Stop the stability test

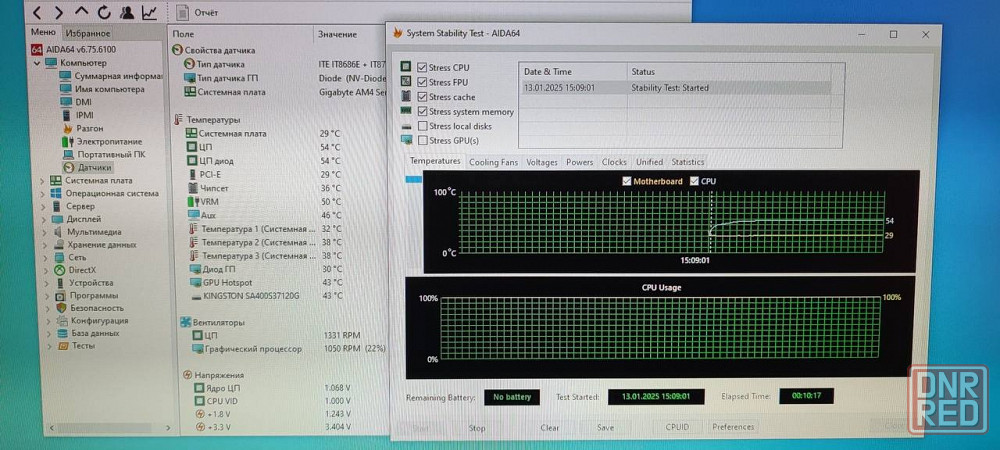477,428
